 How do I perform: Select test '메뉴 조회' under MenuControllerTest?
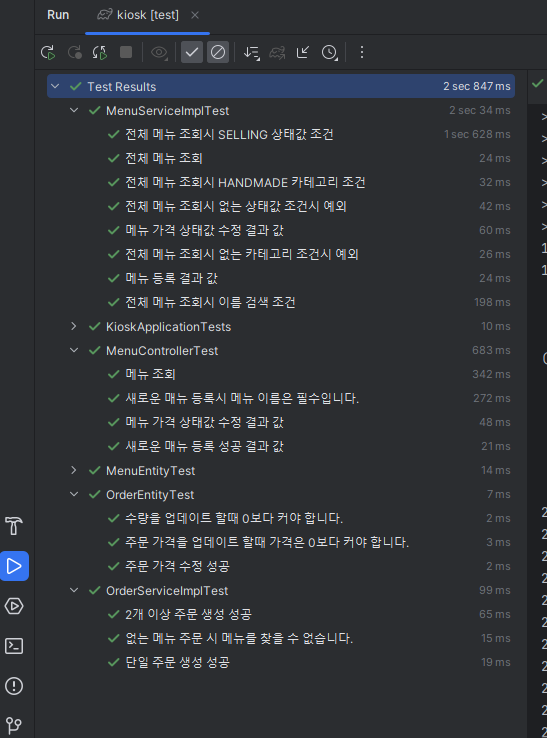coord(281,375)
